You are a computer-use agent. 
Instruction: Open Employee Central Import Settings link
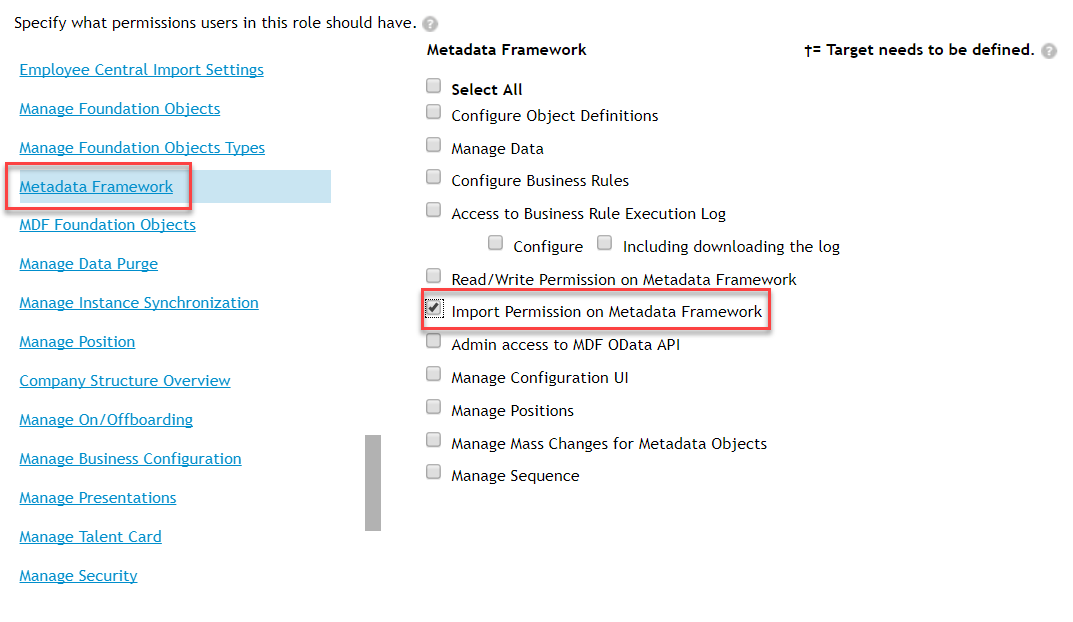pos(142,70)
